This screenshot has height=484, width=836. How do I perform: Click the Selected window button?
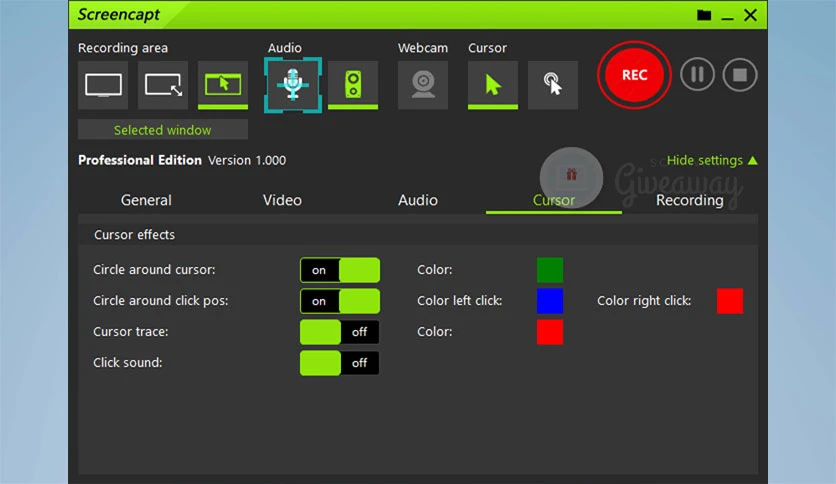(x=163, y=130)
